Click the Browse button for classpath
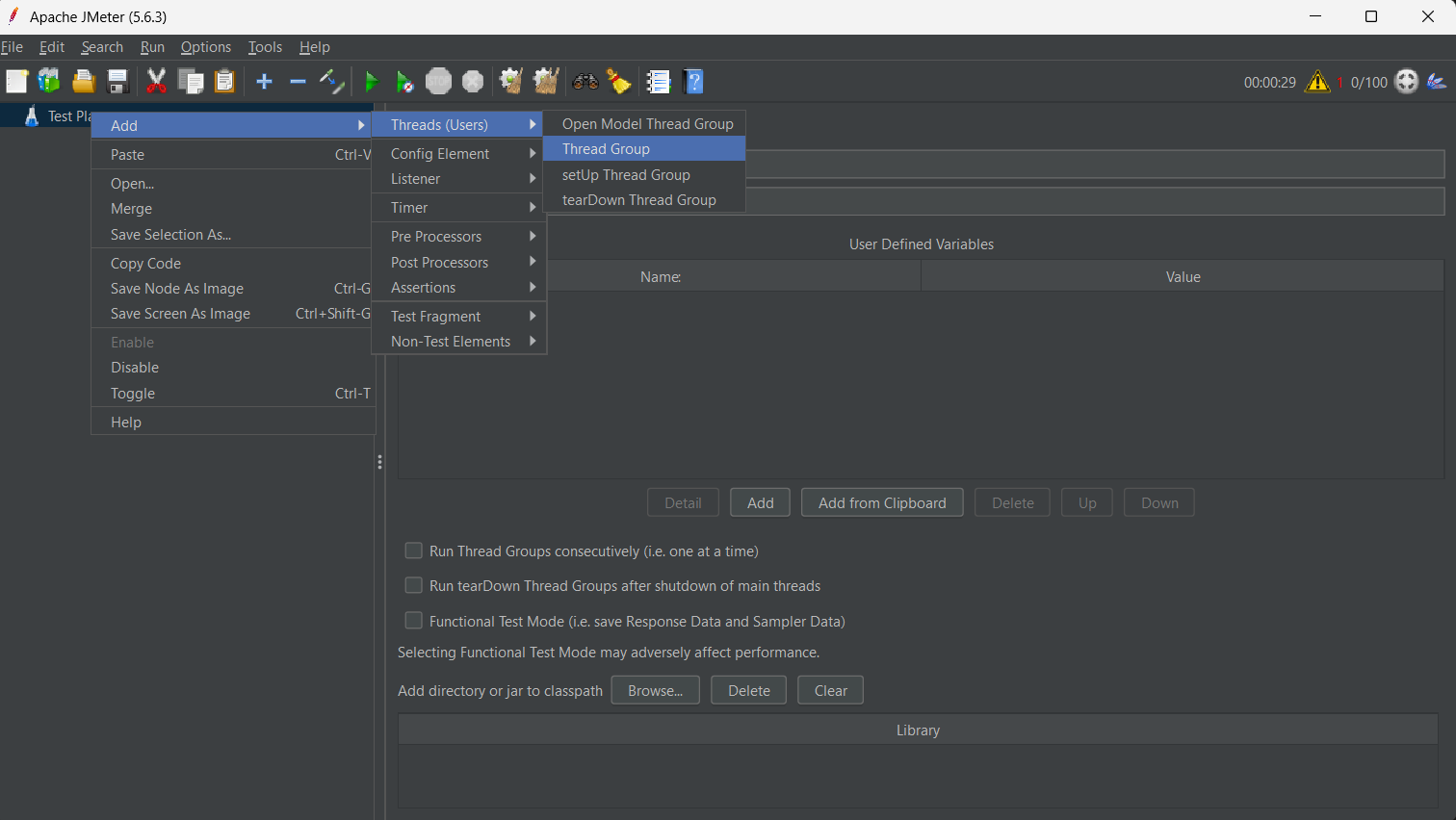 coord(655,690)
